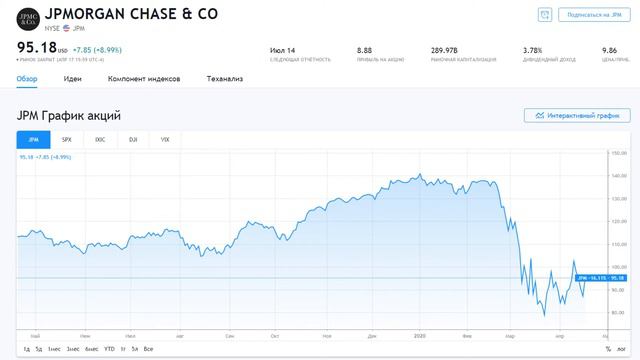Go to the Теханализ tab
This screenshot has height=360, width=640.
coord(225,79)
